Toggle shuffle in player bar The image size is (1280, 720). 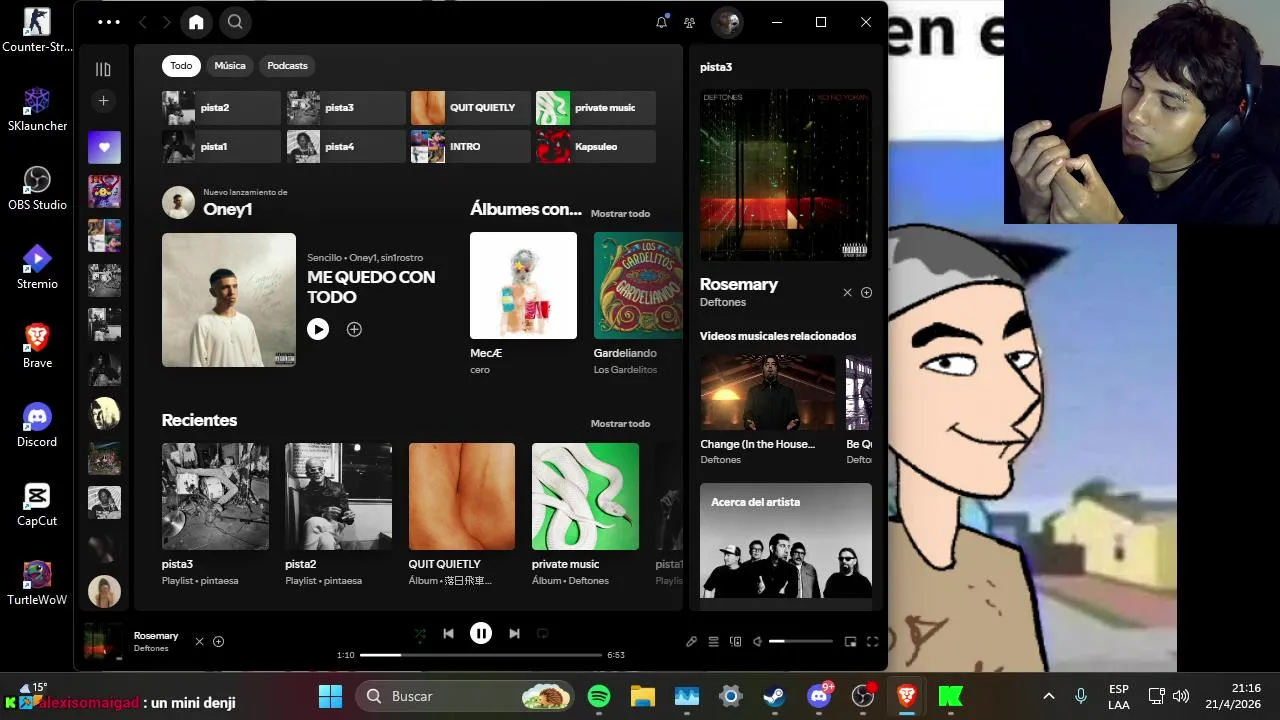pos(419,633)
